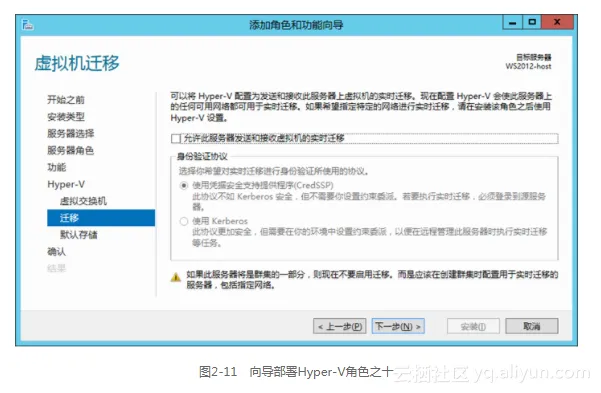Go to the 确认 step

click(x=57, y=252)
